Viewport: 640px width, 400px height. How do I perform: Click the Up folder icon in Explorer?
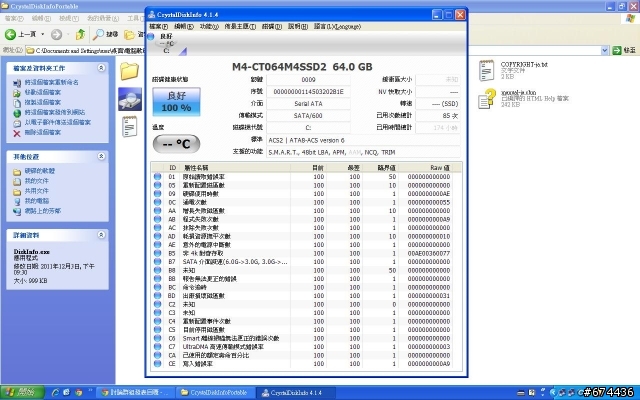click(80, 34)
